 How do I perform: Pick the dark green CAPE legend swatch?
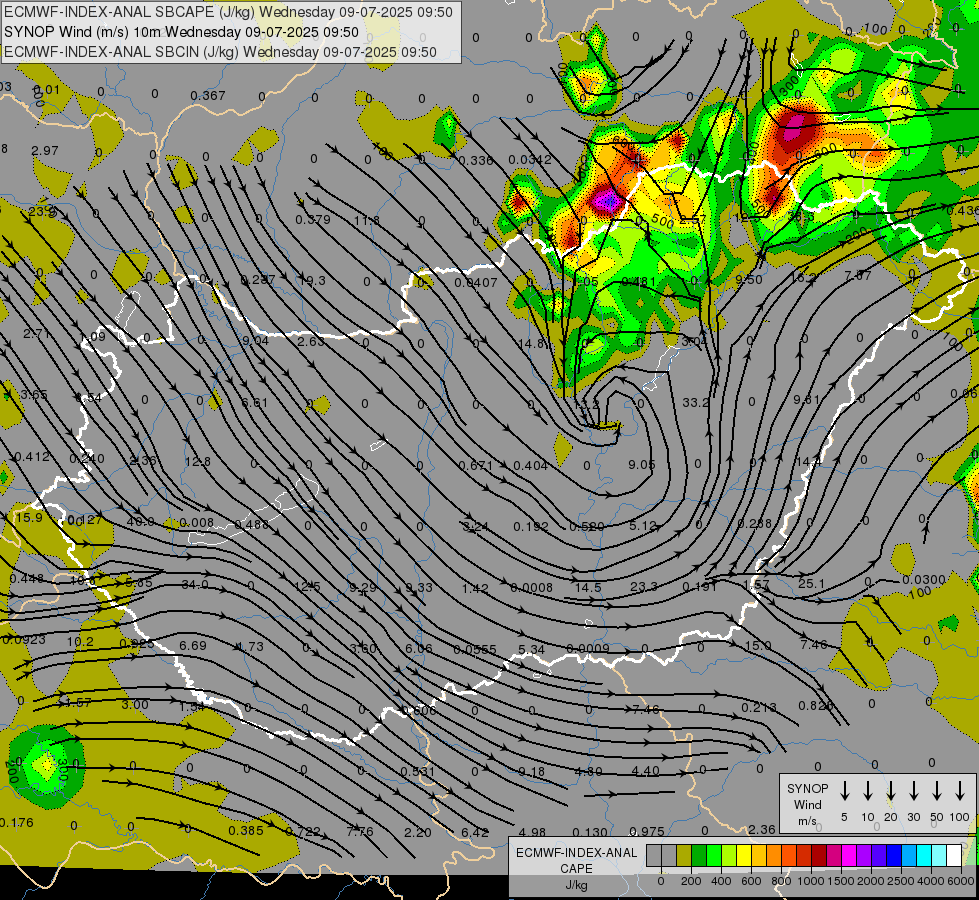point(699,856)
